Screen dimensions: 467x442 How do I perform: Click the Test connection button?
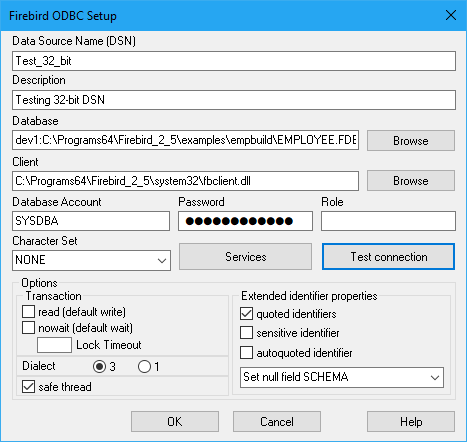coord(388,257)
